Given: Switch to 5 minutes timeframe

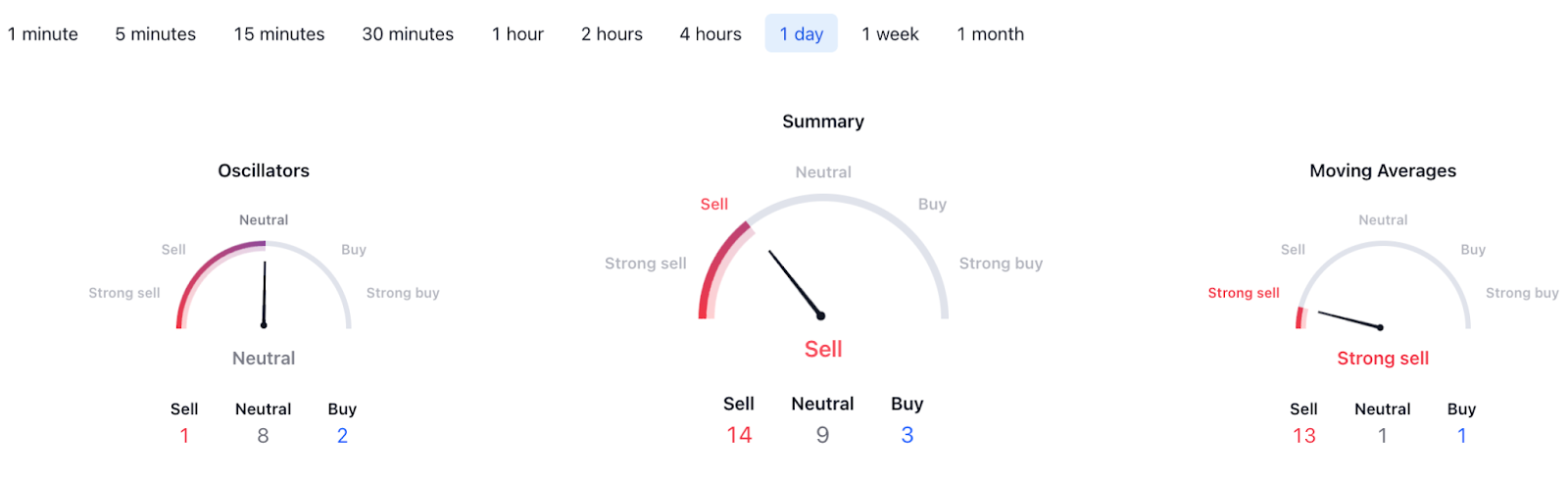Looking at the screenshot, I should 156,34.
